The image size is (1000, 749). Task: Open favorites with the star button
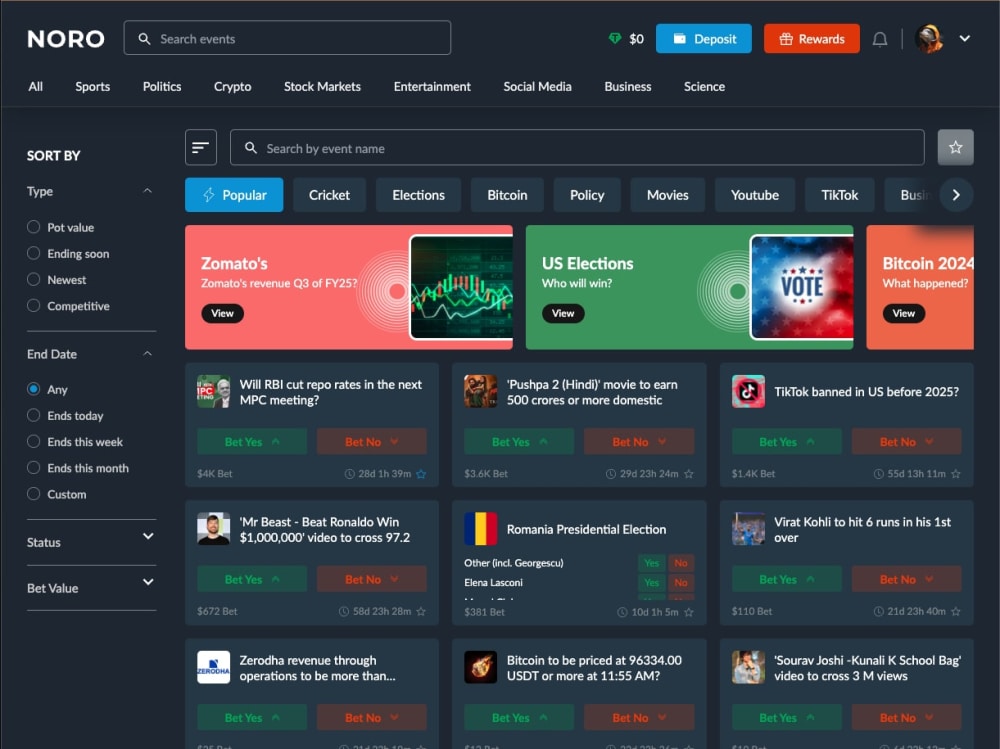click(955, 147)
